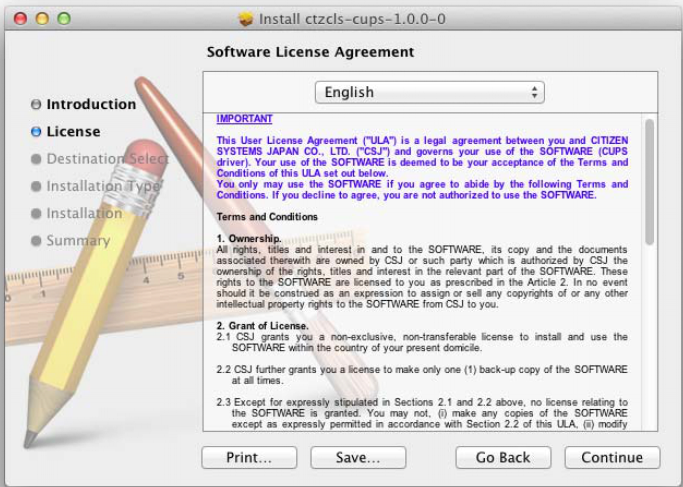Click the Summary step bullet icon
Image resolution: width=683 pixels, height=487 pixels.
click(x=36, y=241)
